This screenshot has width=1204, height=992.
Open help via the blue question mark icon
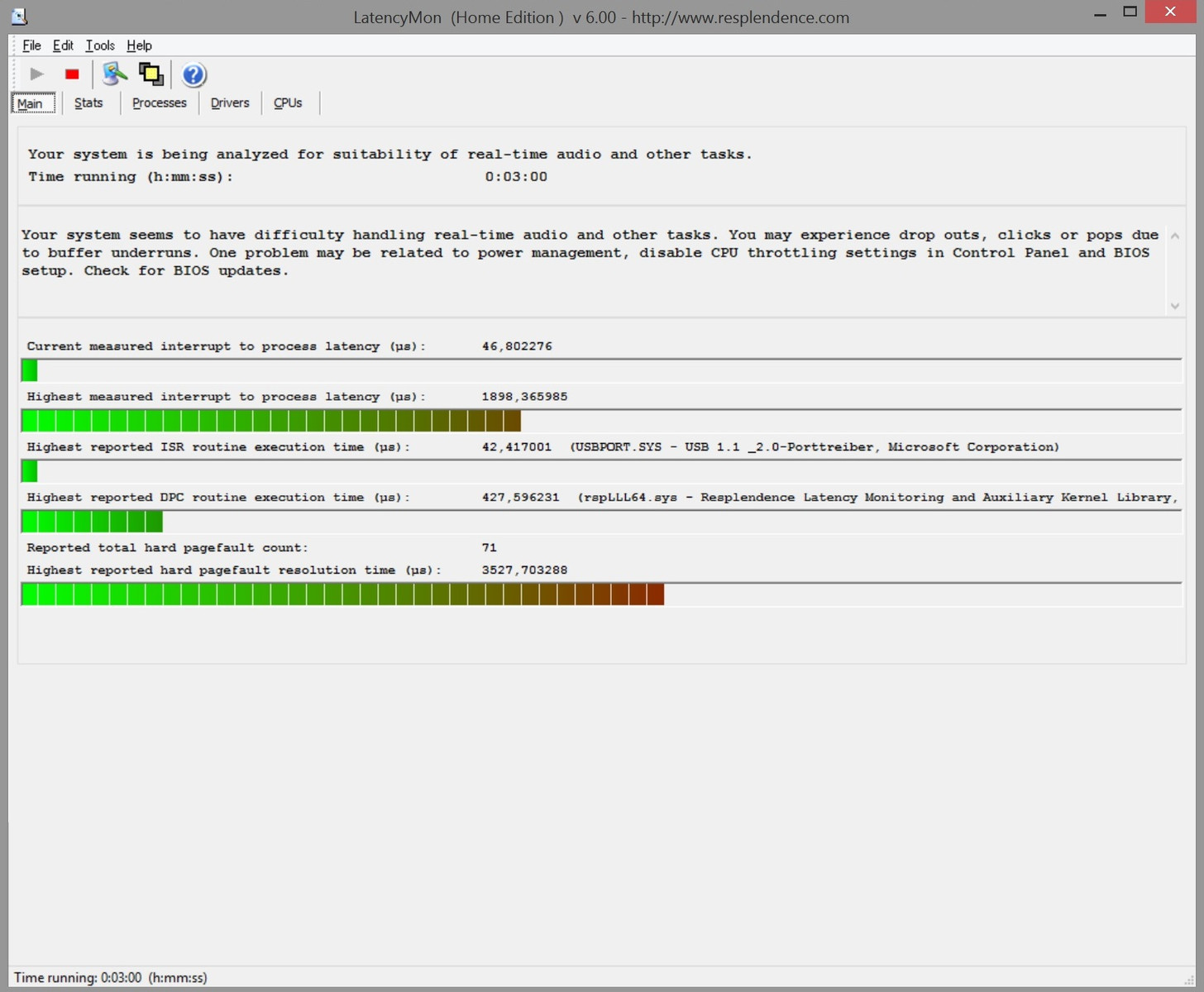coord(193,75)
